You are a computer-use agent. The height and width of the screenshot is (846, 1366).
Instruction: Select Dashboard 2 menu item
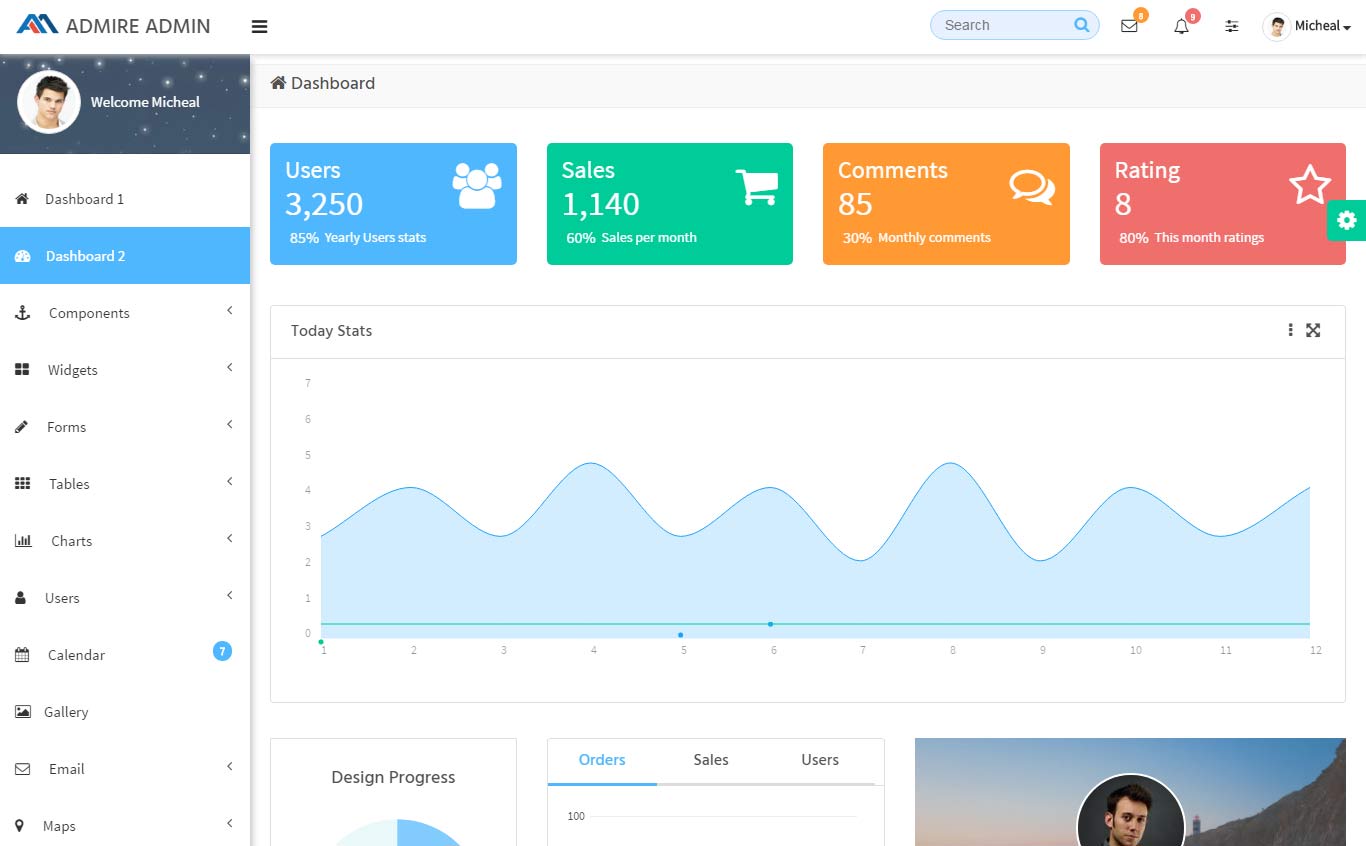(125, 256)
